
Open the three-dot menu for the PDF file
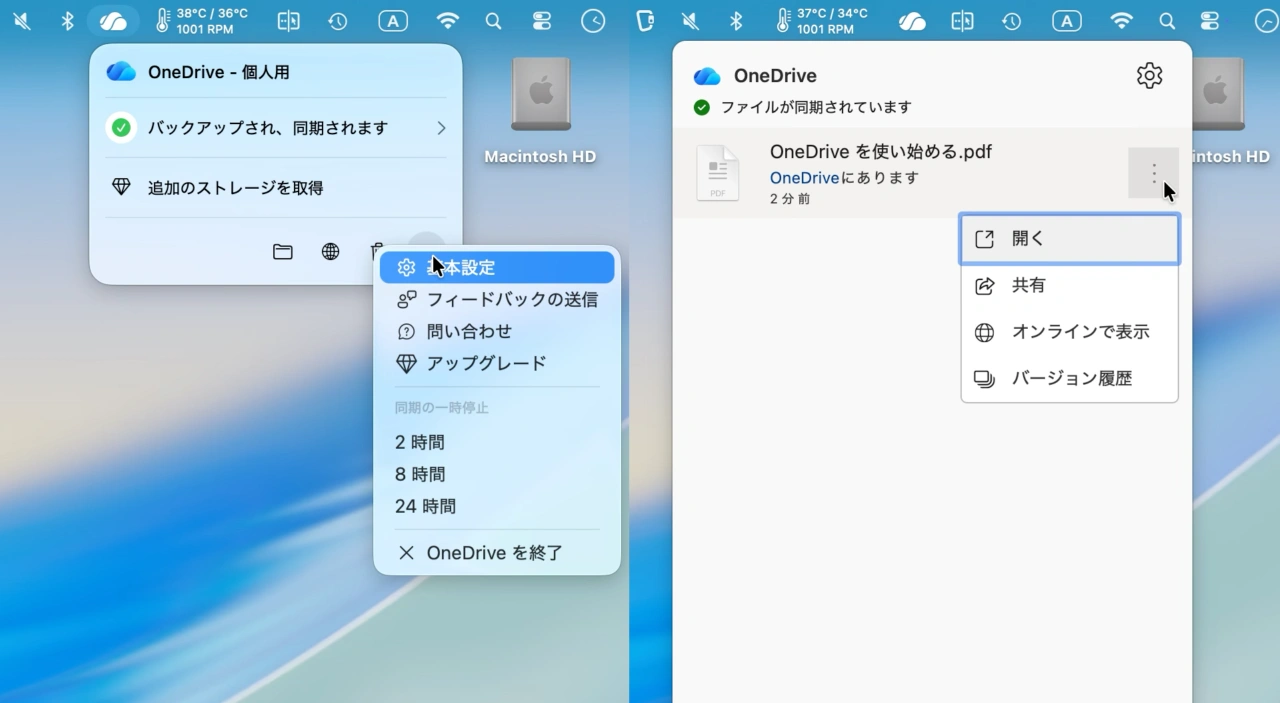point(1153,173)
